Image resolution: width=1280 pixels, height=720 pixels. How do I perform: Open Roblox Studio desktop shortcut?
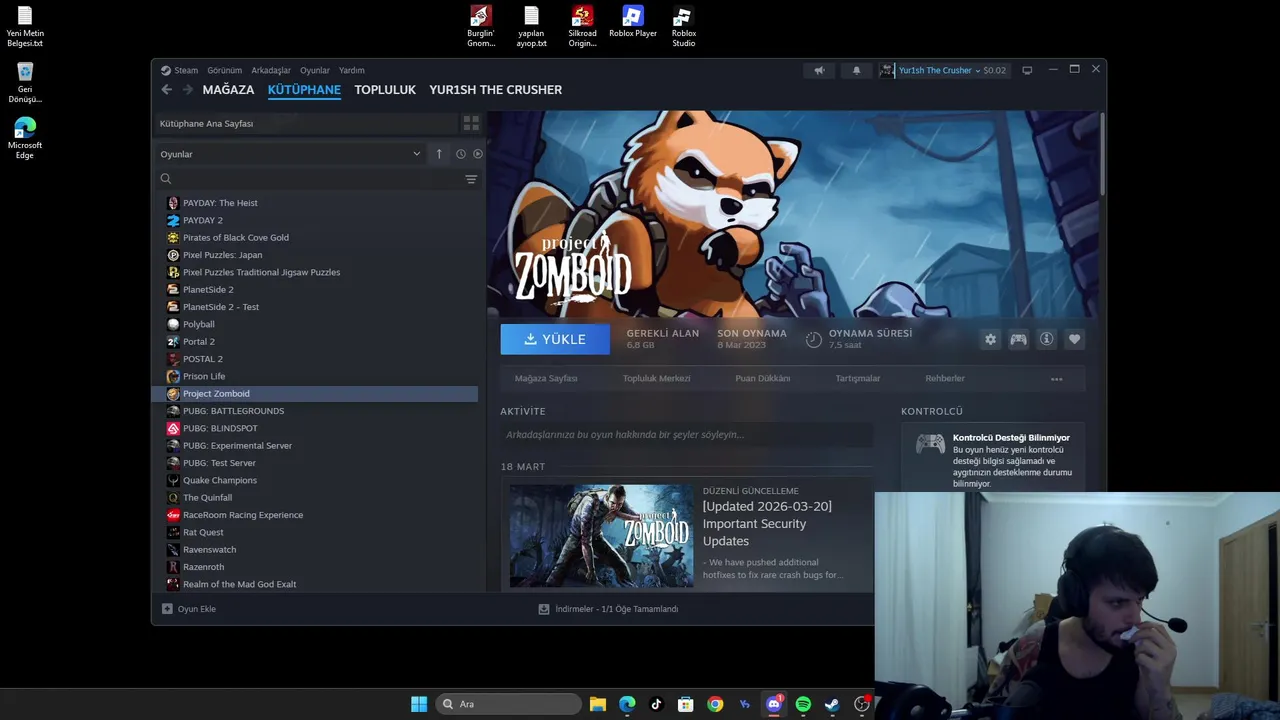(683, 26)
